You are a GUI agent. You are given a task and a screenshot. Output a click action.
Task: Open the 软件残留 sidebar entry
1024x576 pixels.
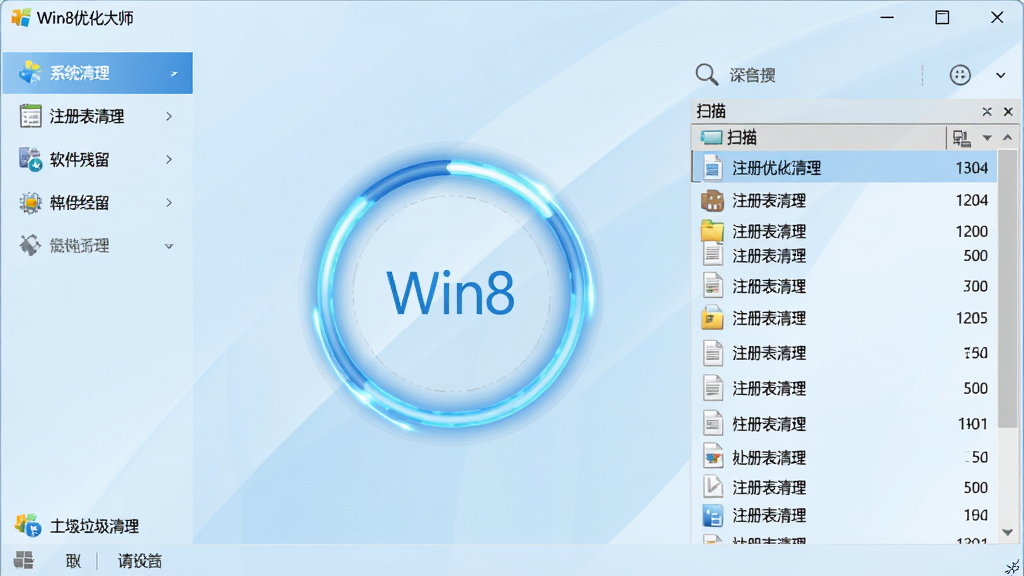point(79,159)
